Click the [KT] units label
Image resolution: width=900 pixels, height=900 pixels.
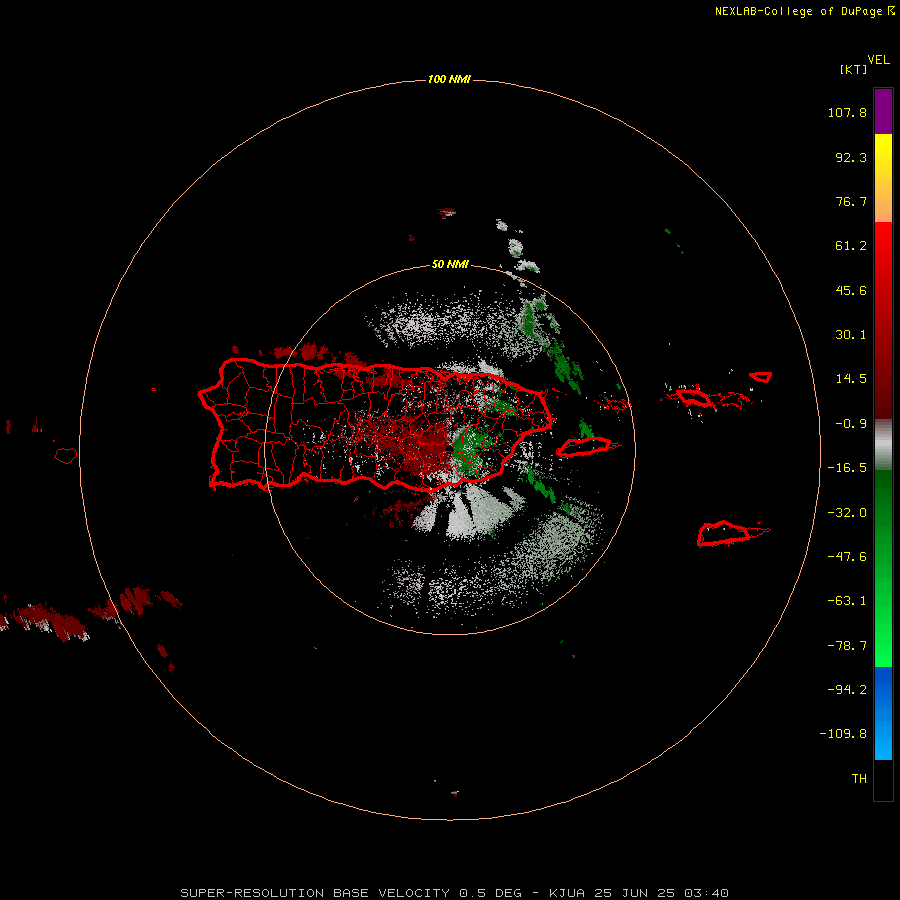(854, 69)
